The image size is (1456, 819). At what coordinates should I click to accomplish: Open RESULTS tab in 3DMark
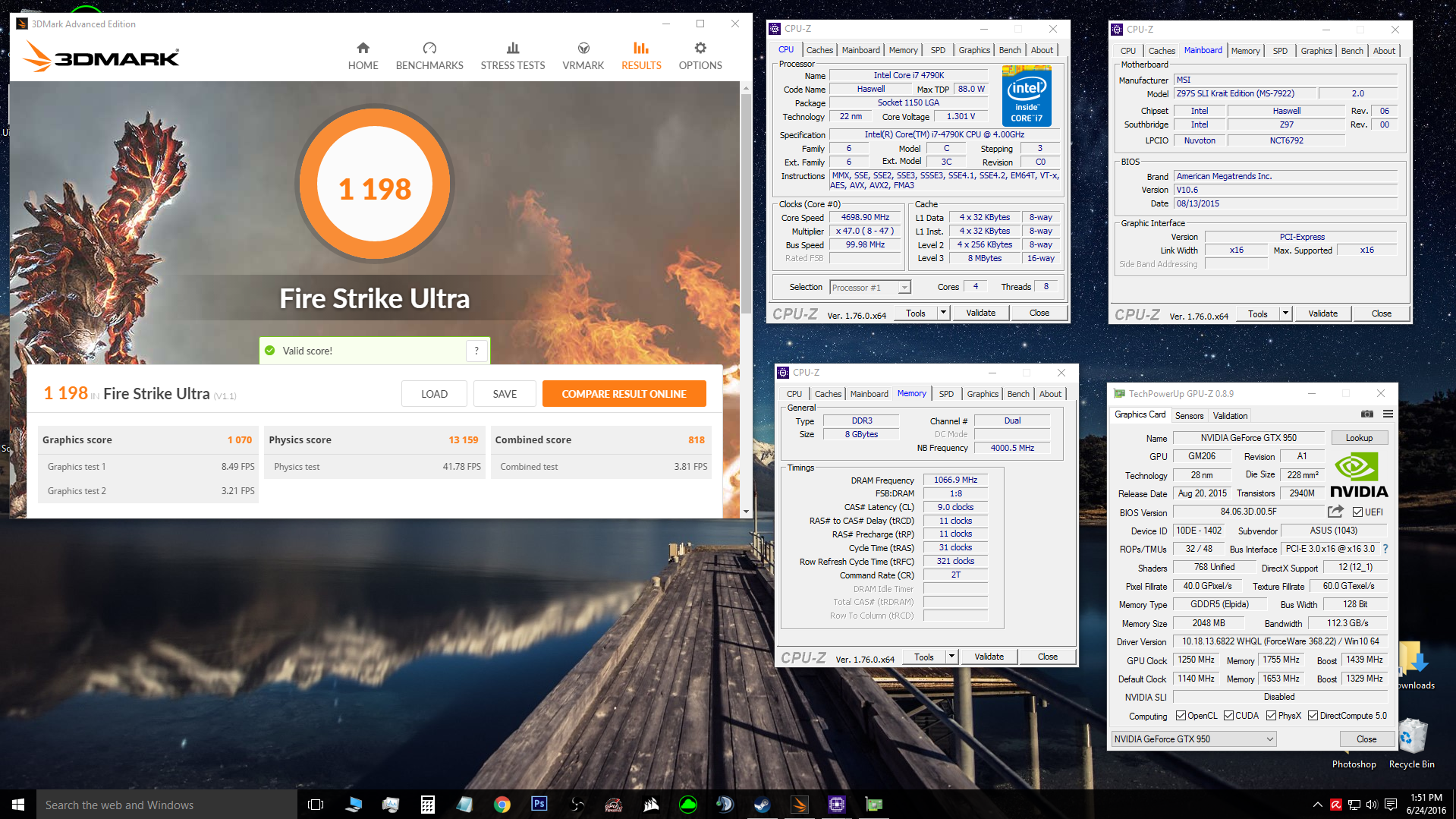coord(641,57)
